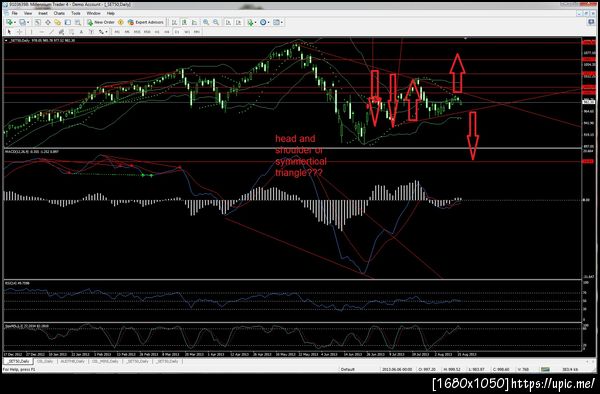Viewport: 600px width, 394px height.
Task: Select the Trendline drawing tool
Action: pyautogui.click(x=51, y=32)
